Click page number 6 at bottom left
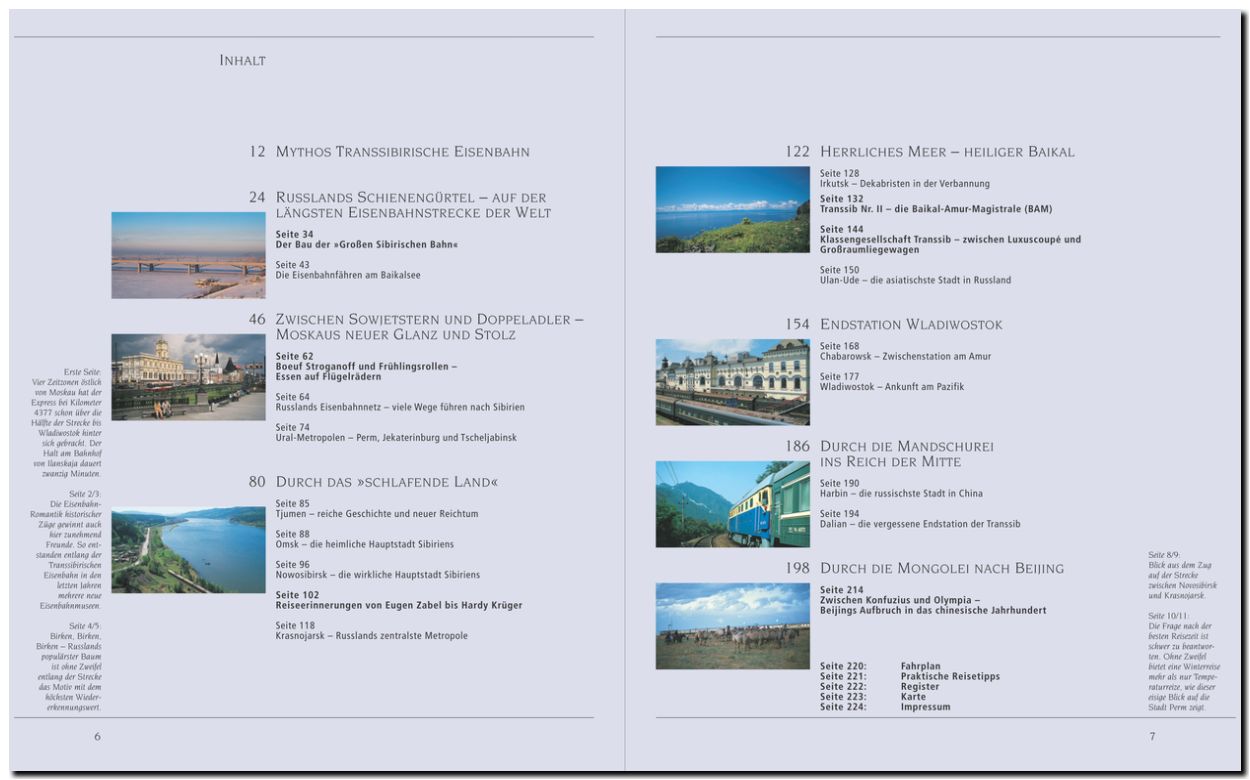1250x780 pixels. pyautogui.click(x=97, y=737)
